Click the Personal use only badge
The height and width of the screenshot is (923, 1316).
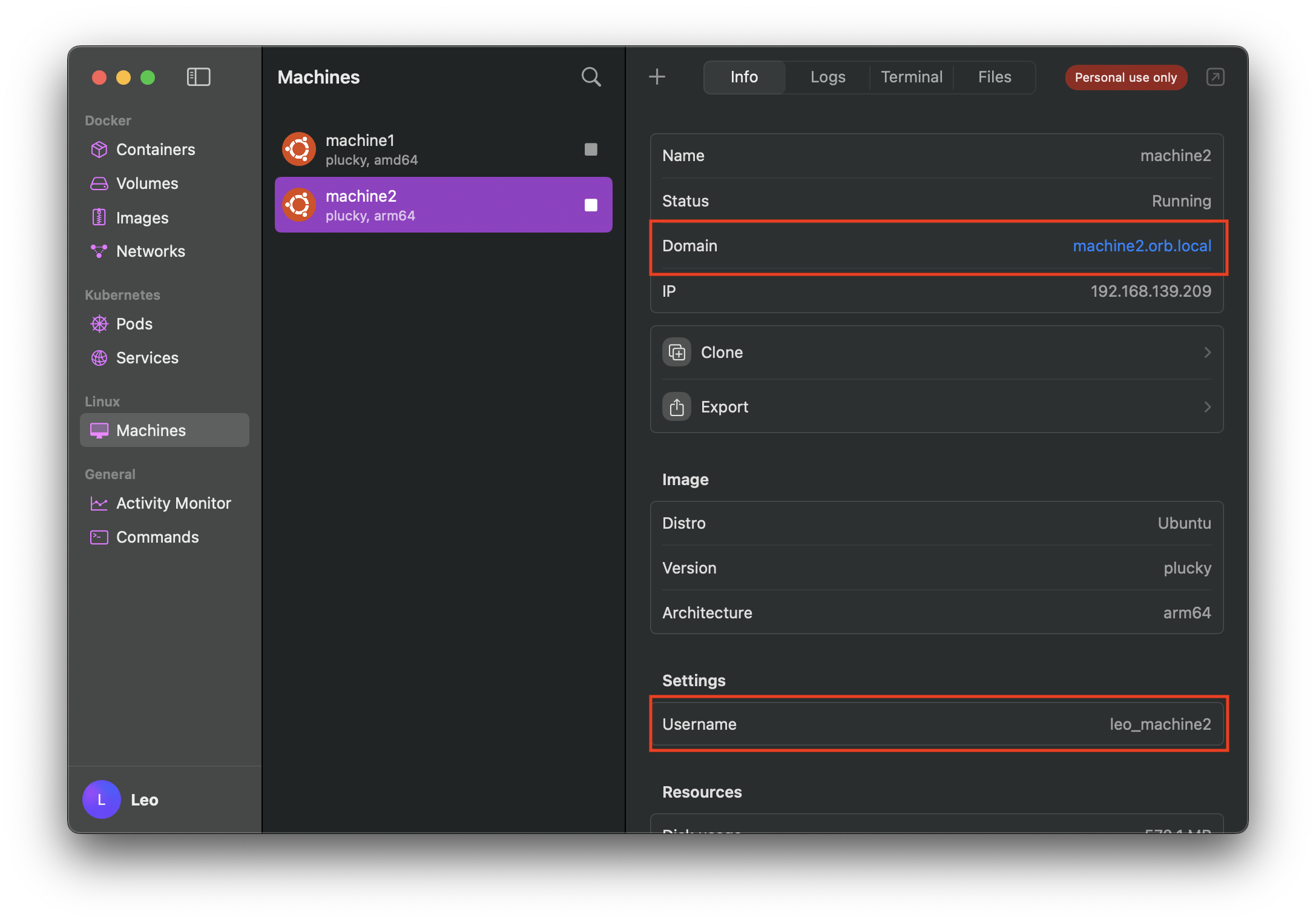1125,78
